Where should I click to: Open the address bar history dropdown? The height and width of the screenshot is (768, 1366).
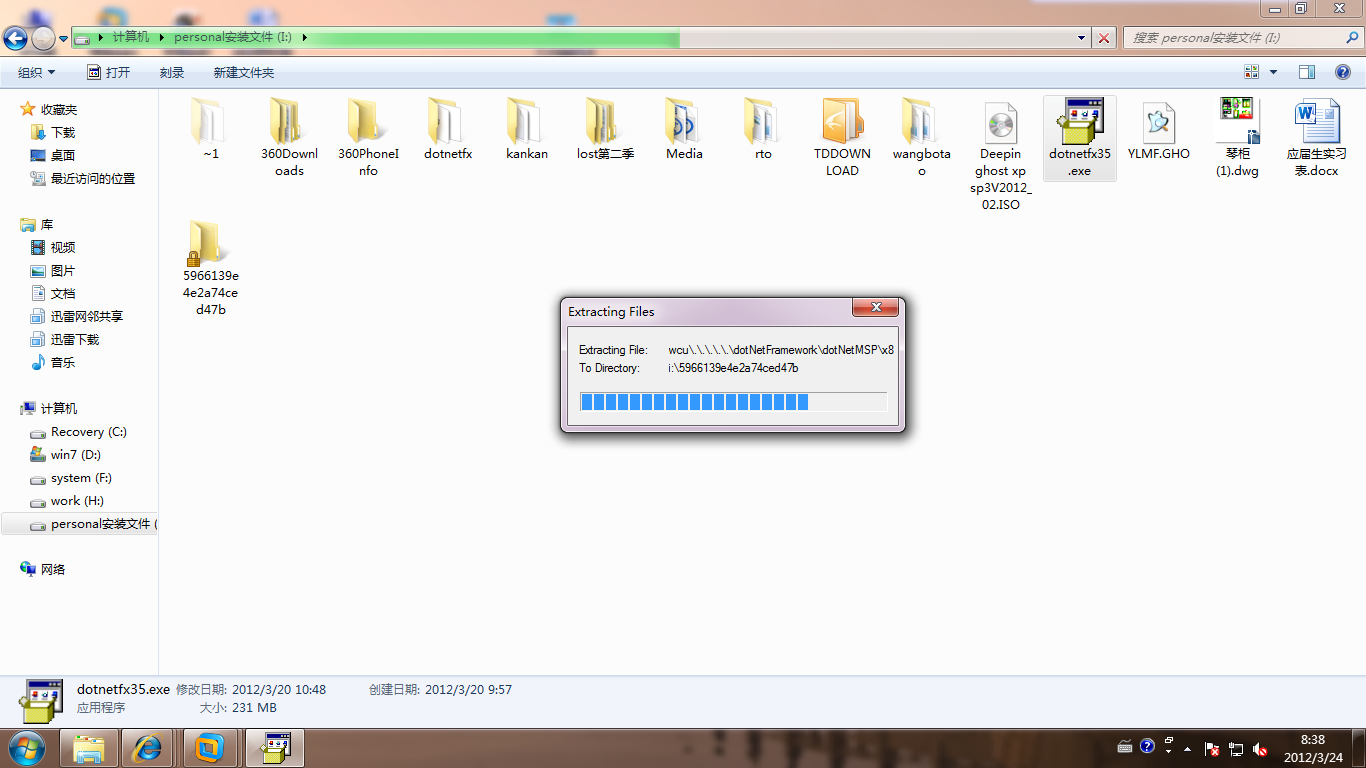pos(1082,38)
